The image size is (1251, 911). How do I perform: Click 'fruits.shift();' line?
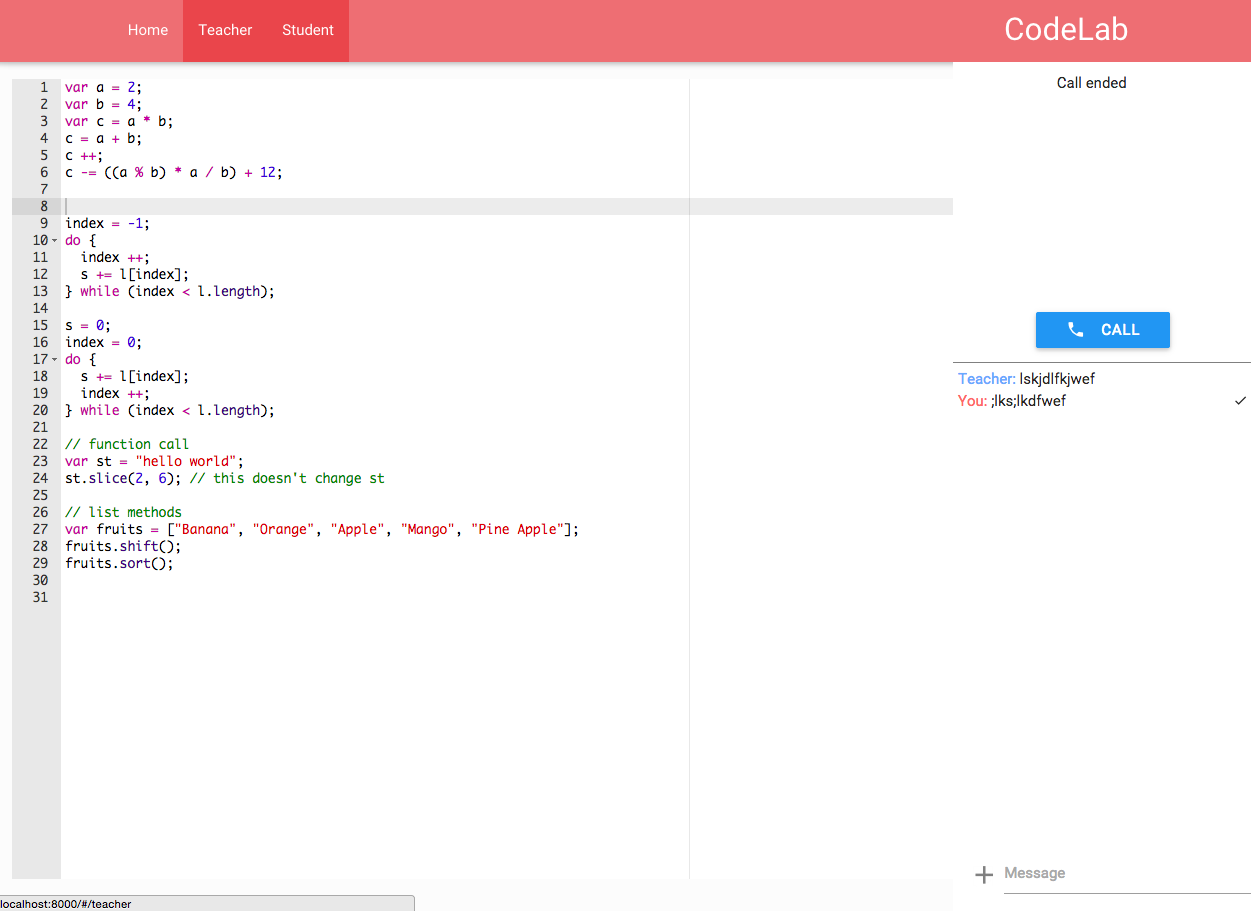click(x=123, y=547)
